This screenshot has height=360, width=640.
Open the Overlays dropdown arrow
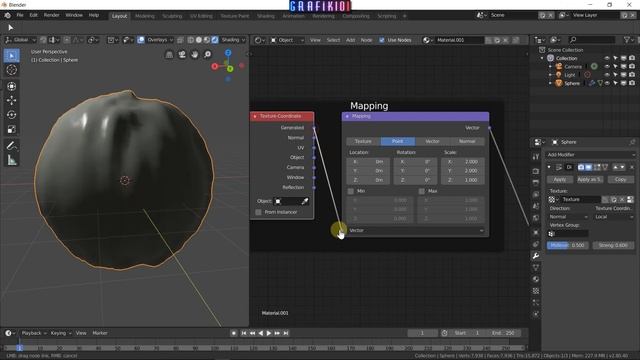coord(171,40)
